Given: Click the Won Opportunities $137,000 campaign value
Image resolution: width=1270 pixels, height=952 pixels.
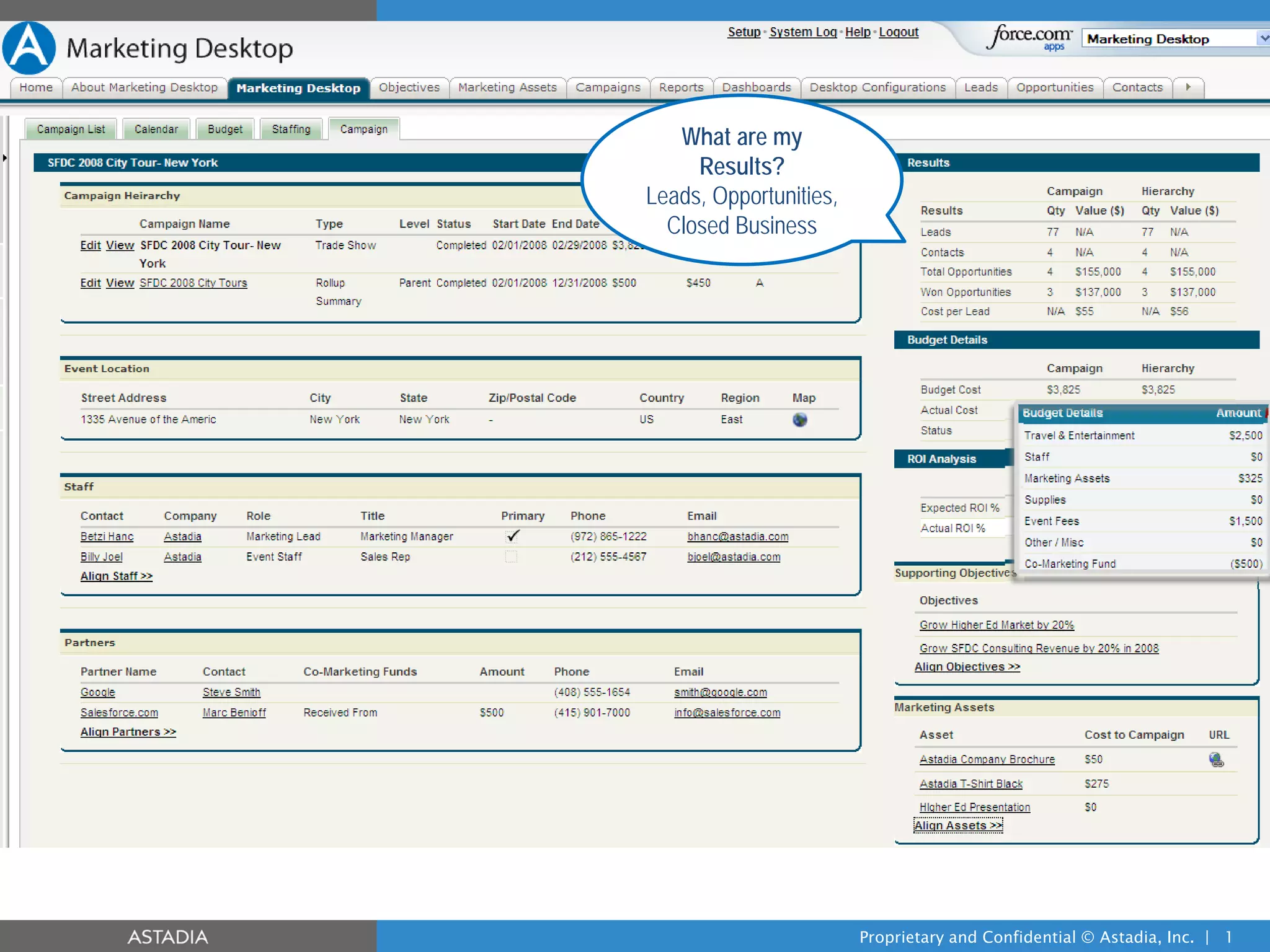Looking at the screenshot, I should pyautogui.click(x=1098, y=292).
